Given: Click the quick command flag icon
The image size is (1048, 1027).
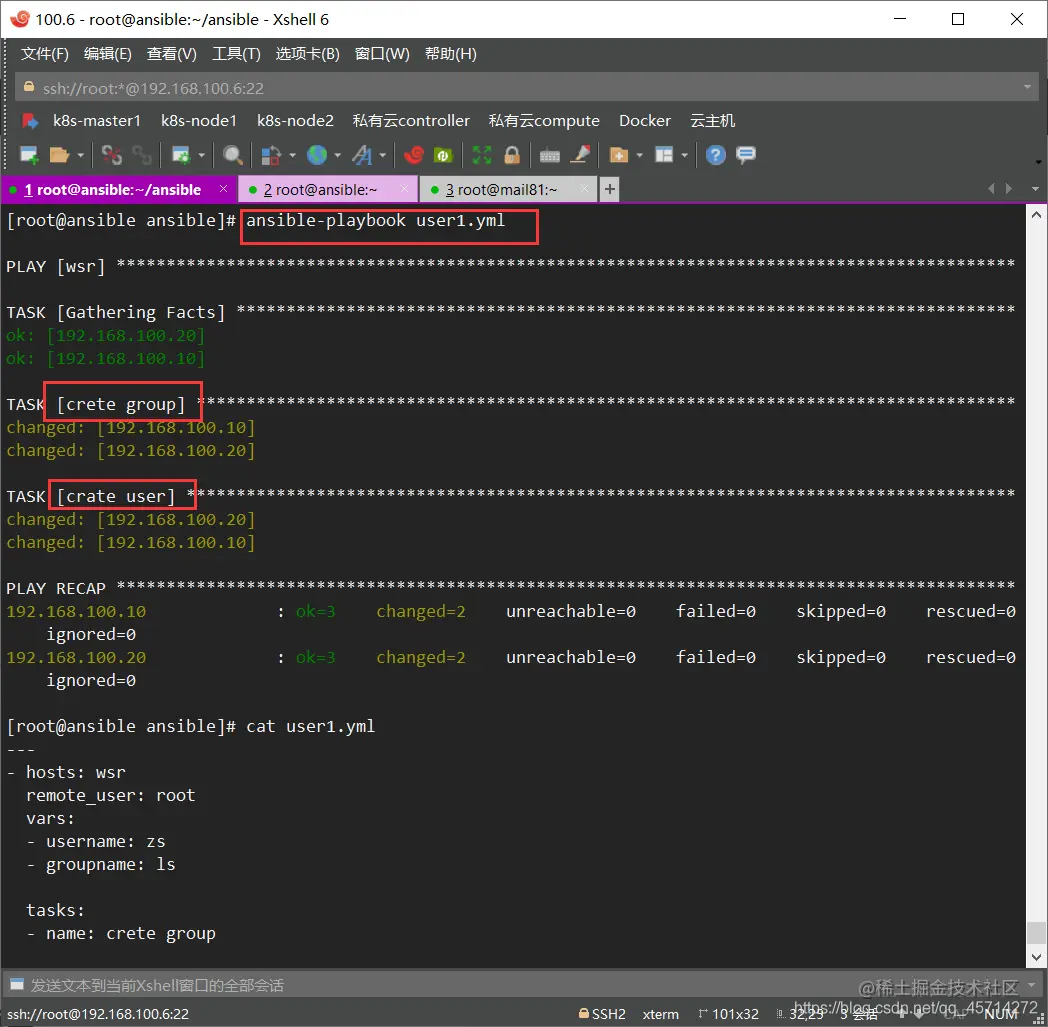Looking at the screenshot, I should click(x=30, y=121).
